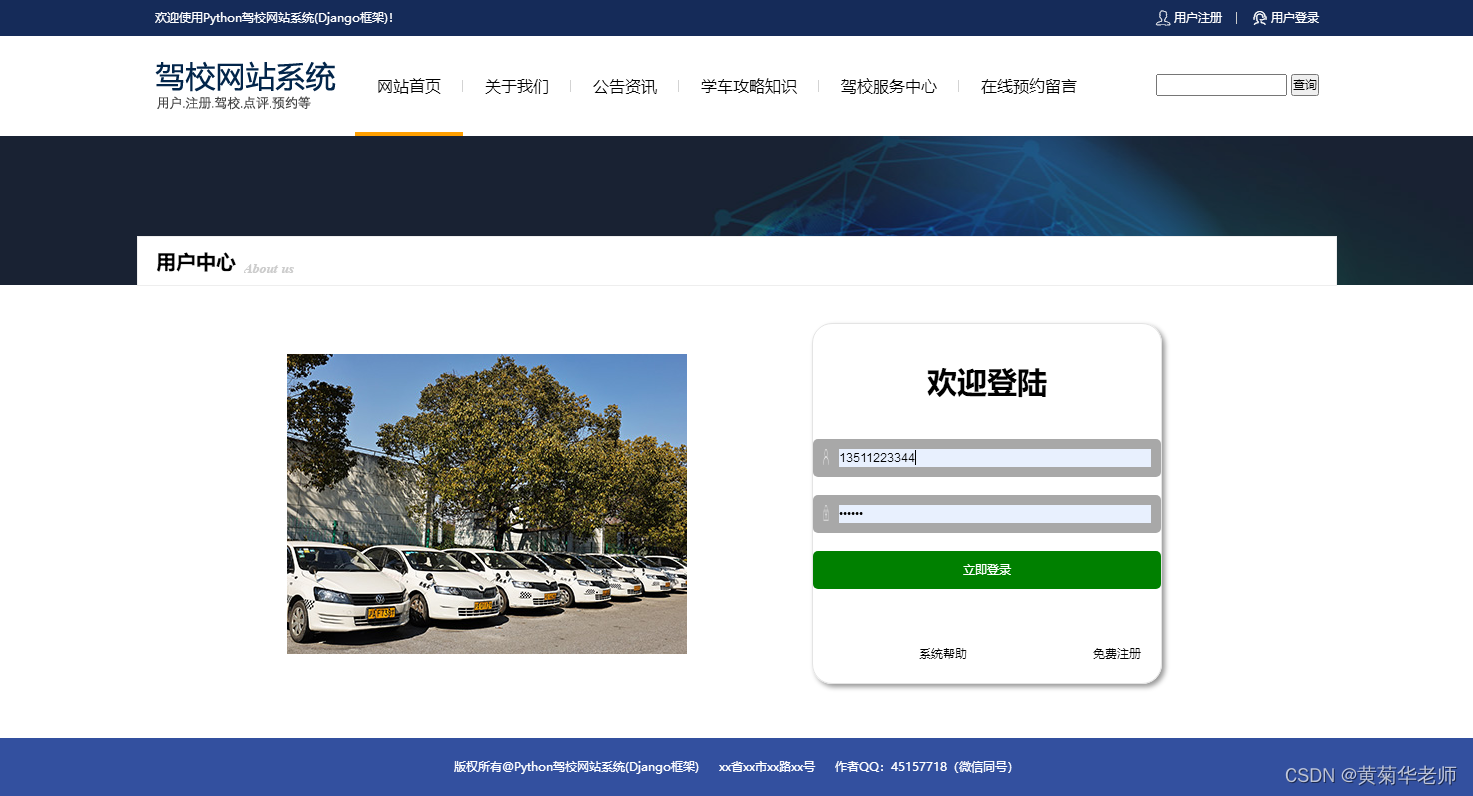Click inside the search input box

click(x=1220, y=84)
